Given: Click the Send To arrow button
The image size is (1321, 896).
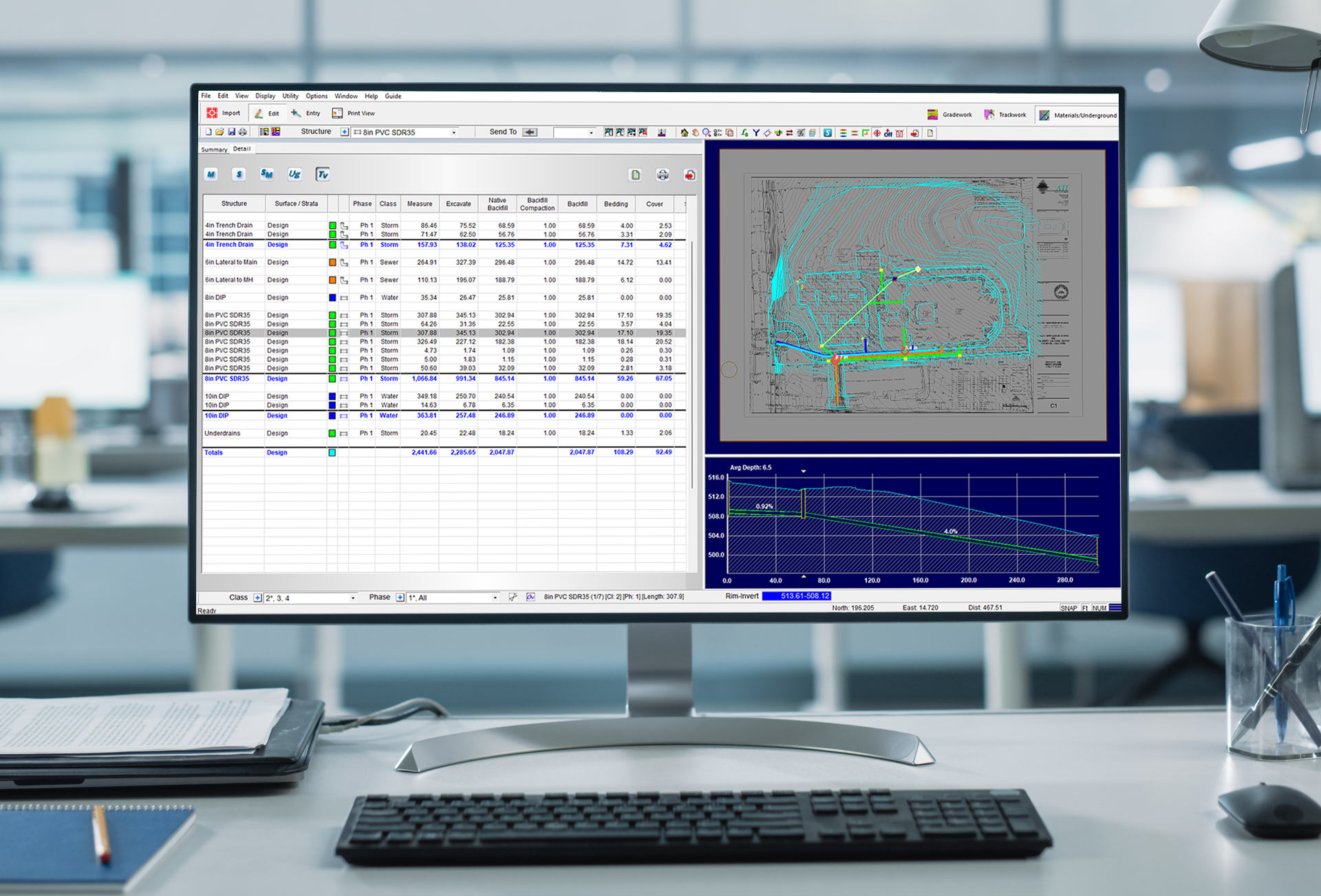Looking at the screenshot, I should (x=530, y=132).
